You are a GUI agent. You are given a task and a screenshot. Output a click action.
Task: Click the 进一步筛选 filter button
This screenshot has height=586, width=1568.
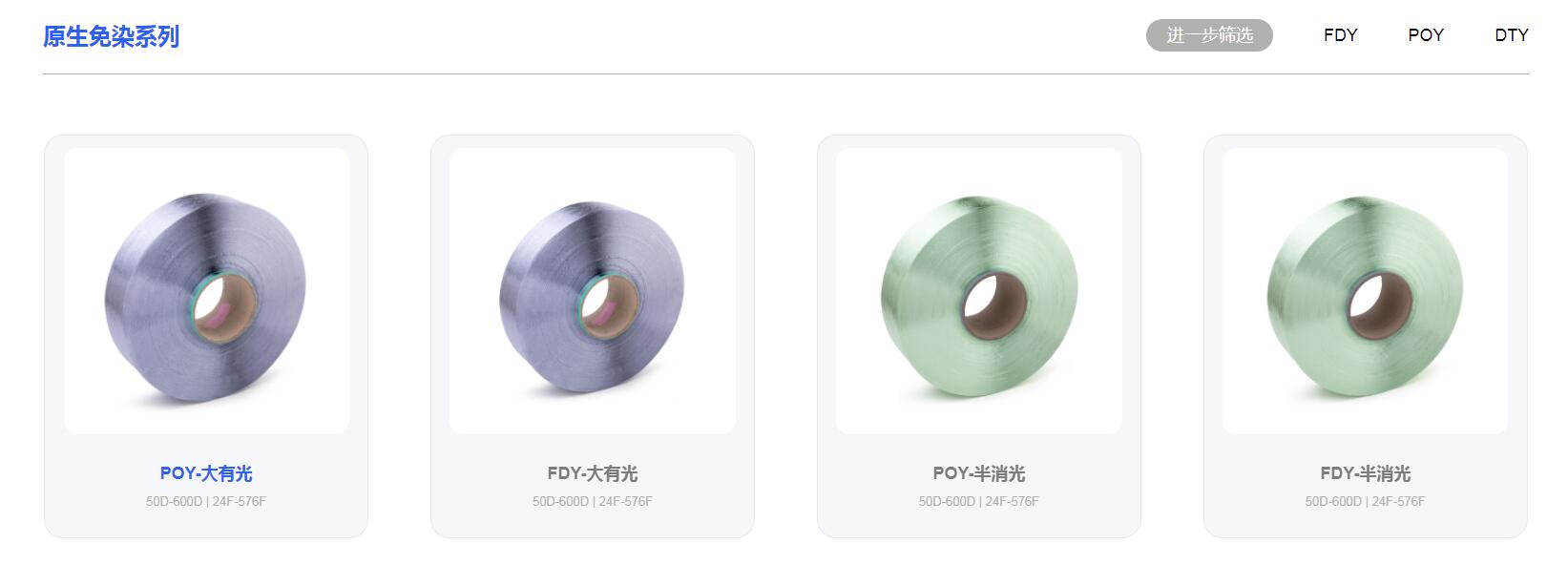tap(1209, 35)
